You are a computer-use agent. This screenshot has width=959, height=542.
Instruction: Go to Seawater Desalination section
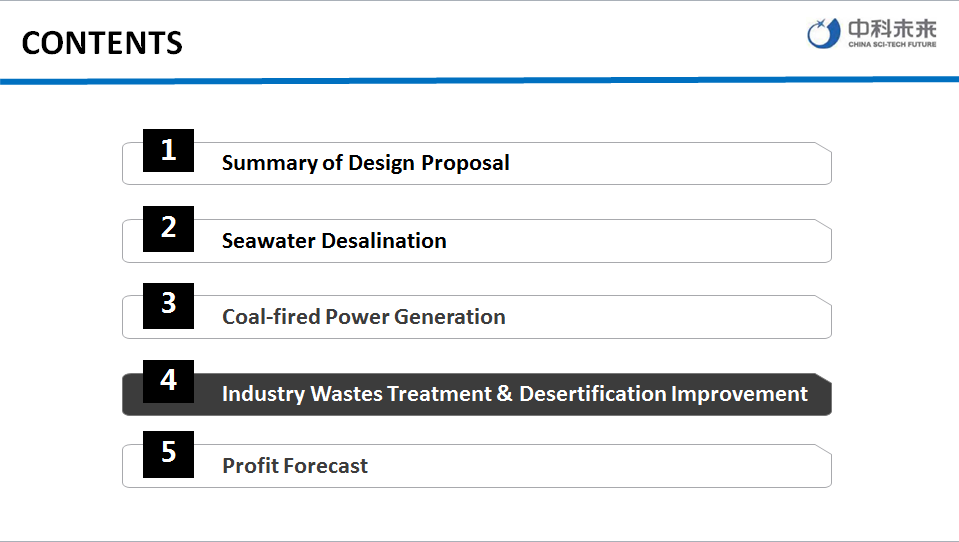(x=334, y=241)
